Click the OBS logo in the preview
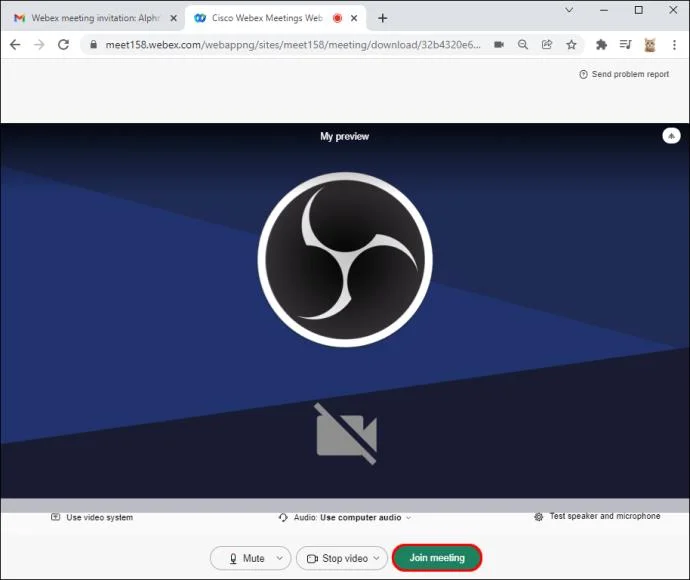Viewport: 690px width, 580px height. pyautogui.click(x=345, y=259)
